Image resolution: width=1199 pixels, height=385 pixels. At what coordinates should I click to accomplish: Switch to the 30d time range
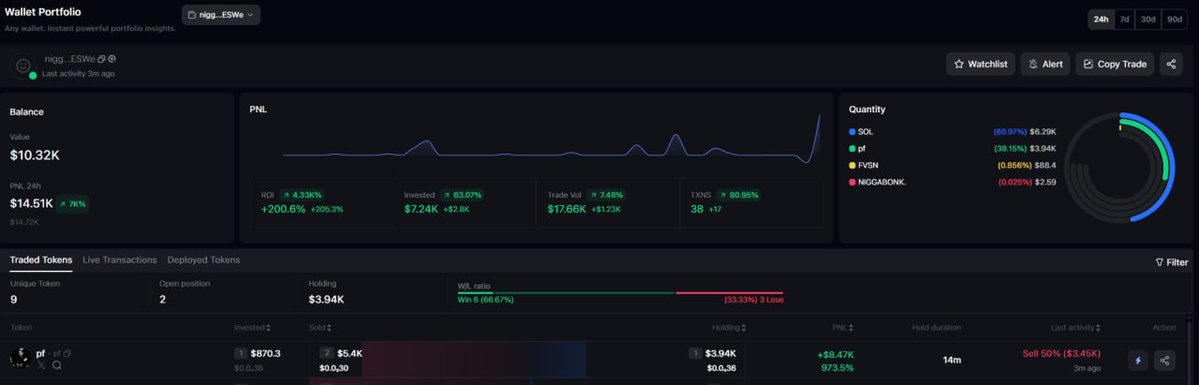(1148, 19)
